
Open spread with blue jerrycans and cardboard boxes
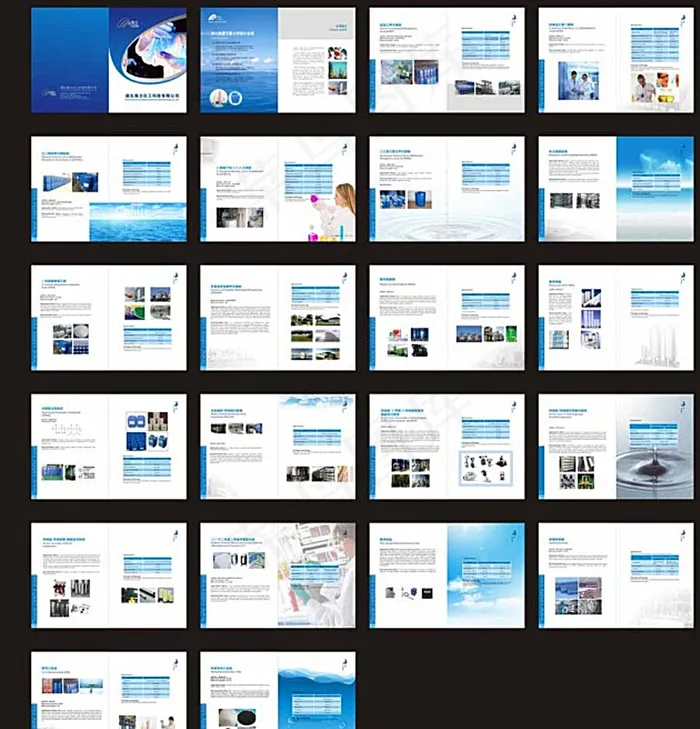click(109, 447)
